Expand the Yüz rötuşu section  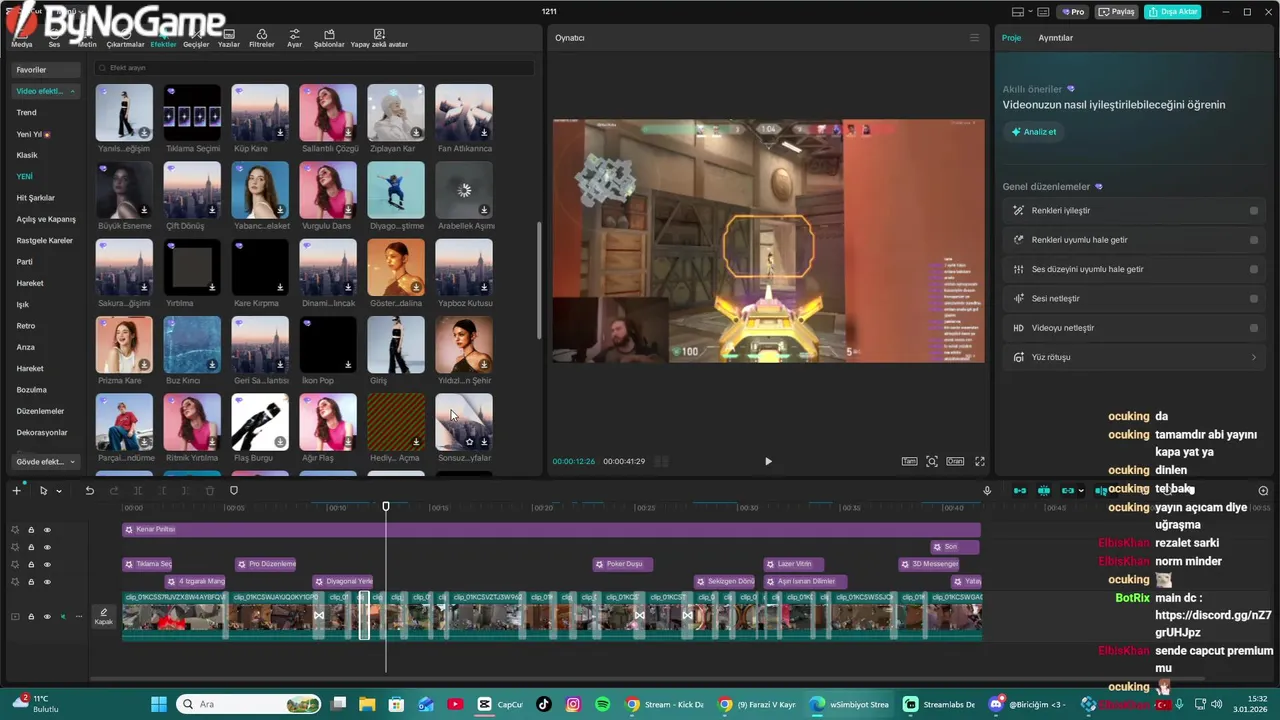(x=1254, y=357)
